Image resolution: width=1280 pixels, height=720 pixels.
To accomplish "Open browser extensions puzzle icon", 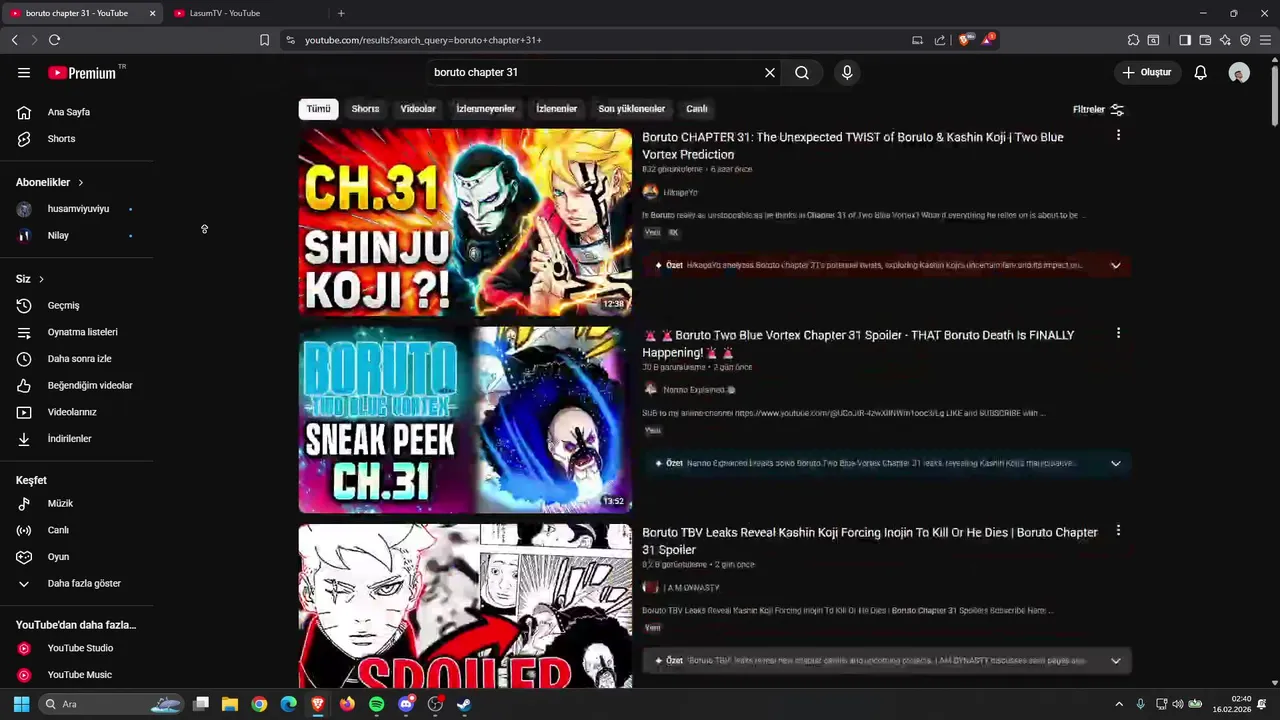I will 1133,40.
